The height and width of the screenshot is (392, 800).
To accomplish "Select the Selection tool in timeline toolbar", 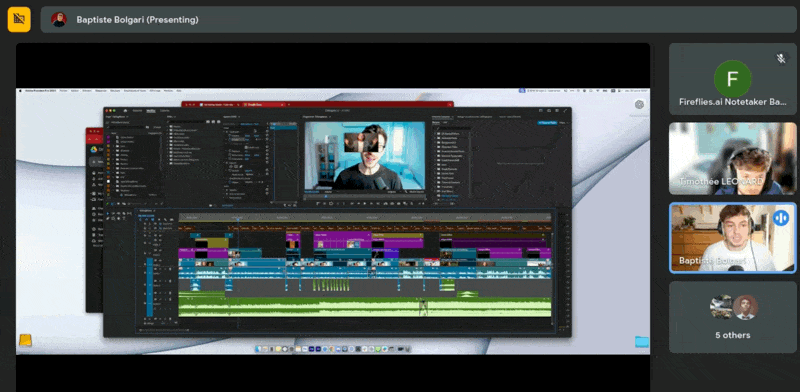I will 108,213.
